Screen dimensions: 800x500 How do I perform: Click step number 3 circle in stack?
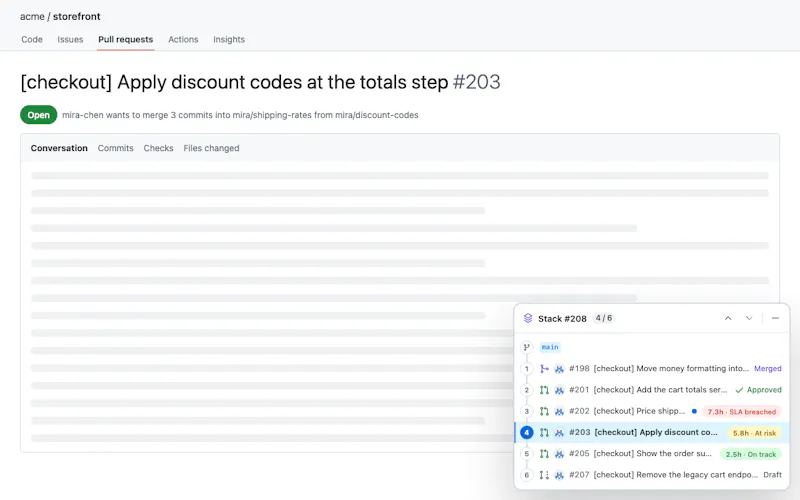coord(527,411)
